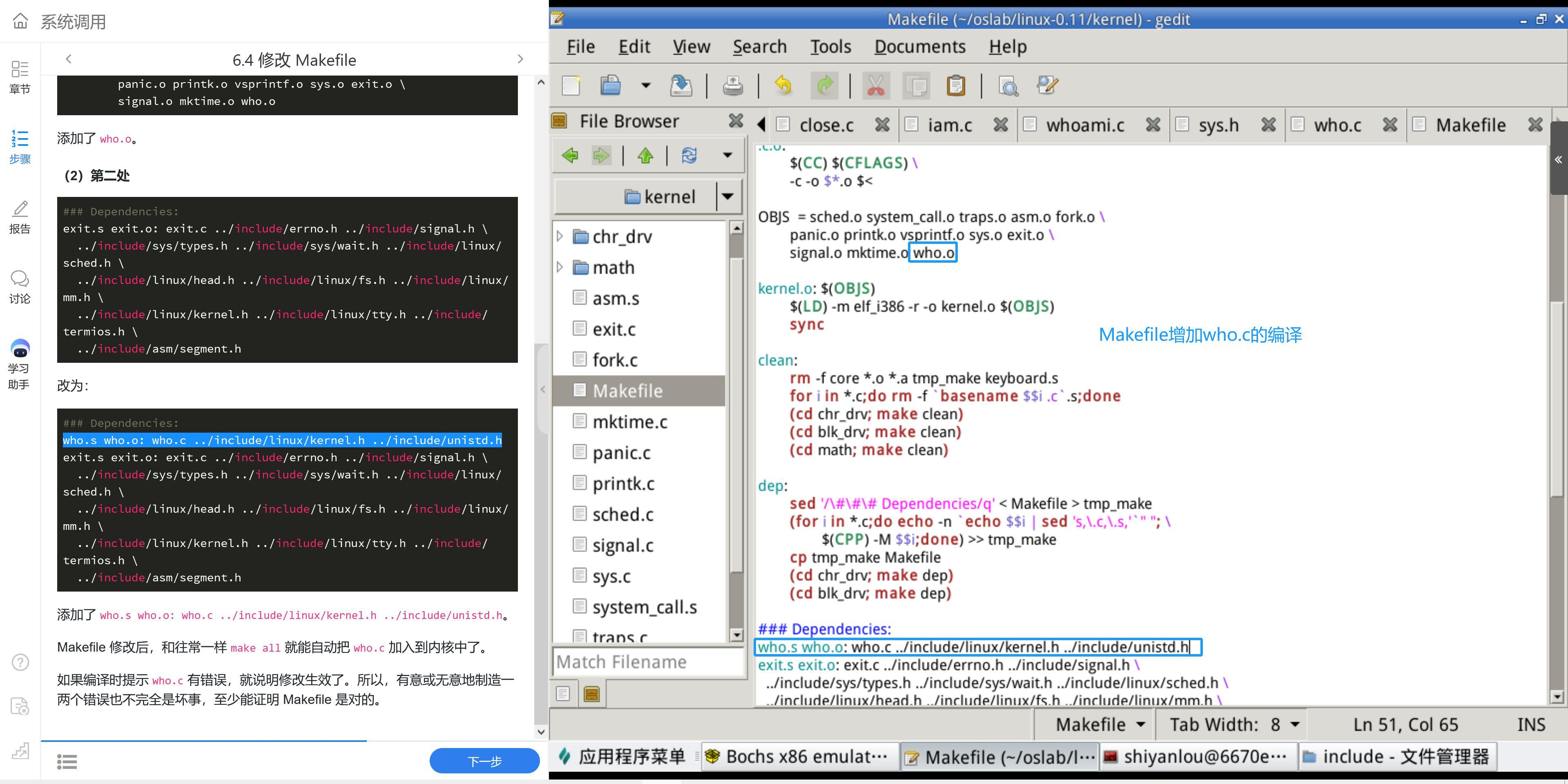The width and height of the screenshot is (1568, 784).
Task: Click gedit Save toolbar icon
Action: pos(681,85)
